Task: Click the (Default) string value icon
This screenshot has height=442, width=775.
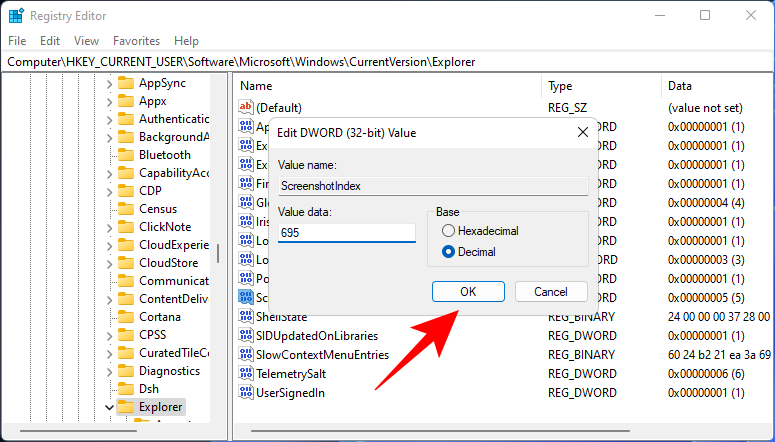Action: [x=247, y=107]
